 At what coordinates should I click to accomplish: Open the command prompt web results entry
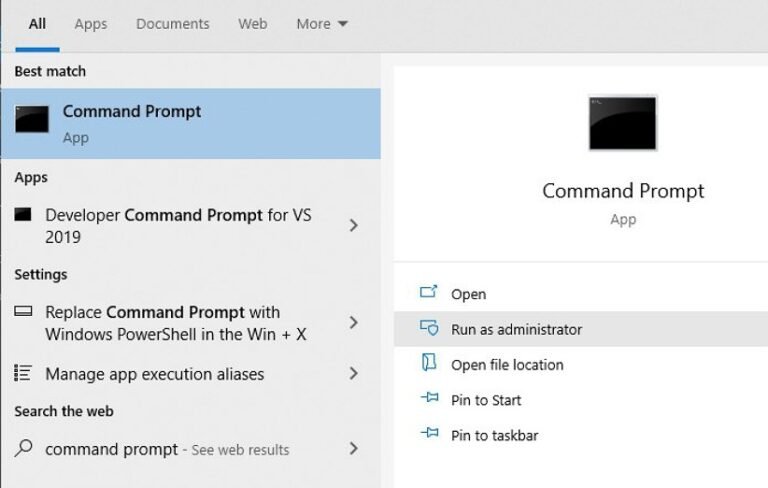[166, 449]
